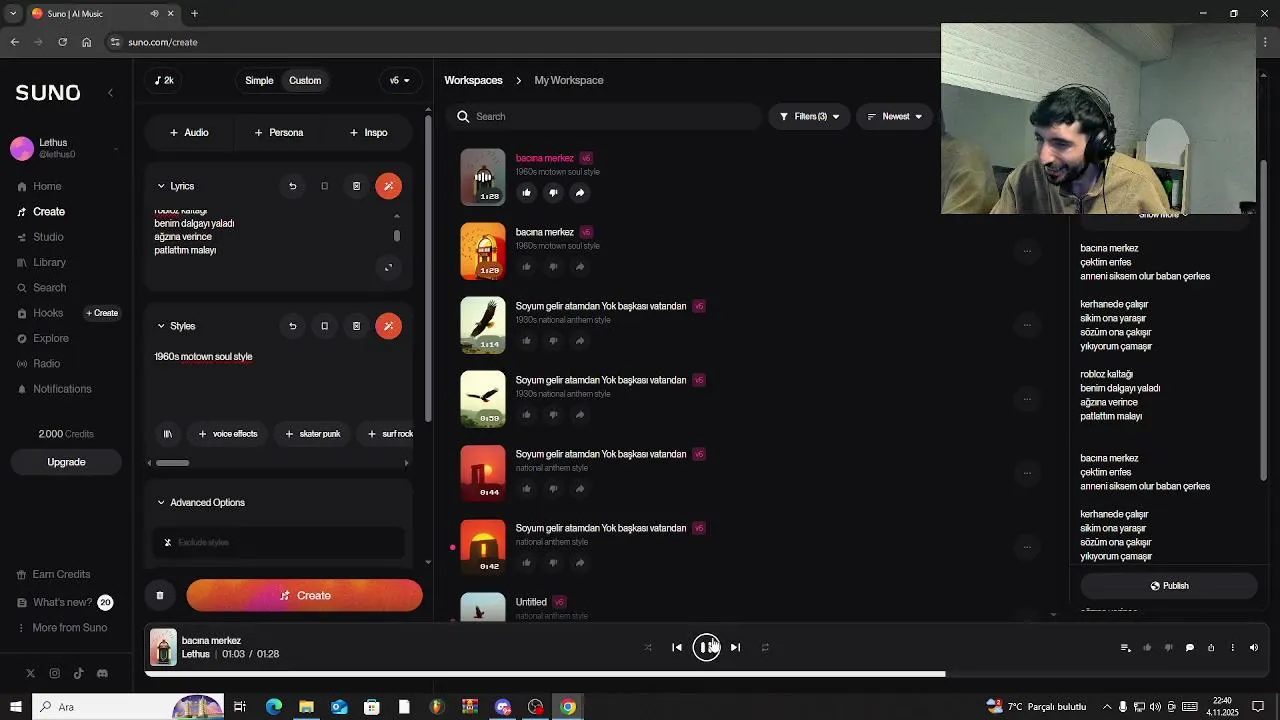Open more options in player bar
This screenshot has width=1280, height=720.
click(1232, 648)
